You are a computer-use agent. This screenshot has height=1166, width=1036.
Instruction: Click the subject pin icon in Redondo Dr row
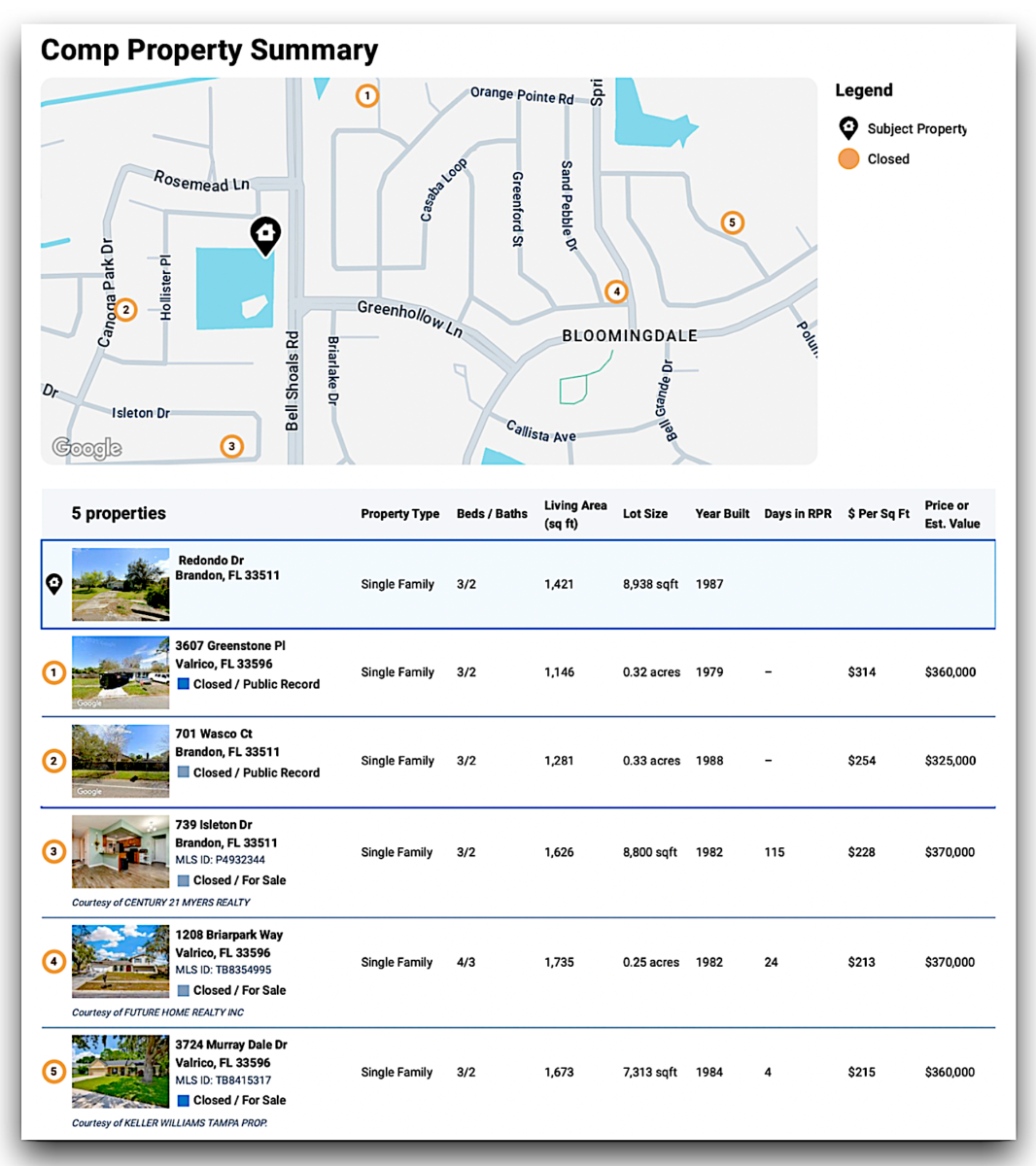54,584
